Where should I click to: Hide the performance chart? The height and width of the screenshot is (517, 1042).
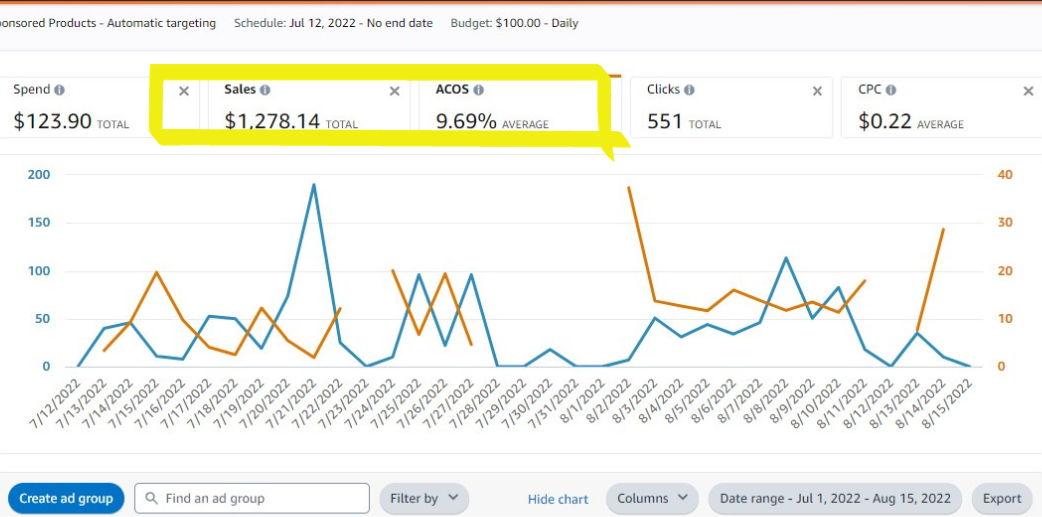558,499
